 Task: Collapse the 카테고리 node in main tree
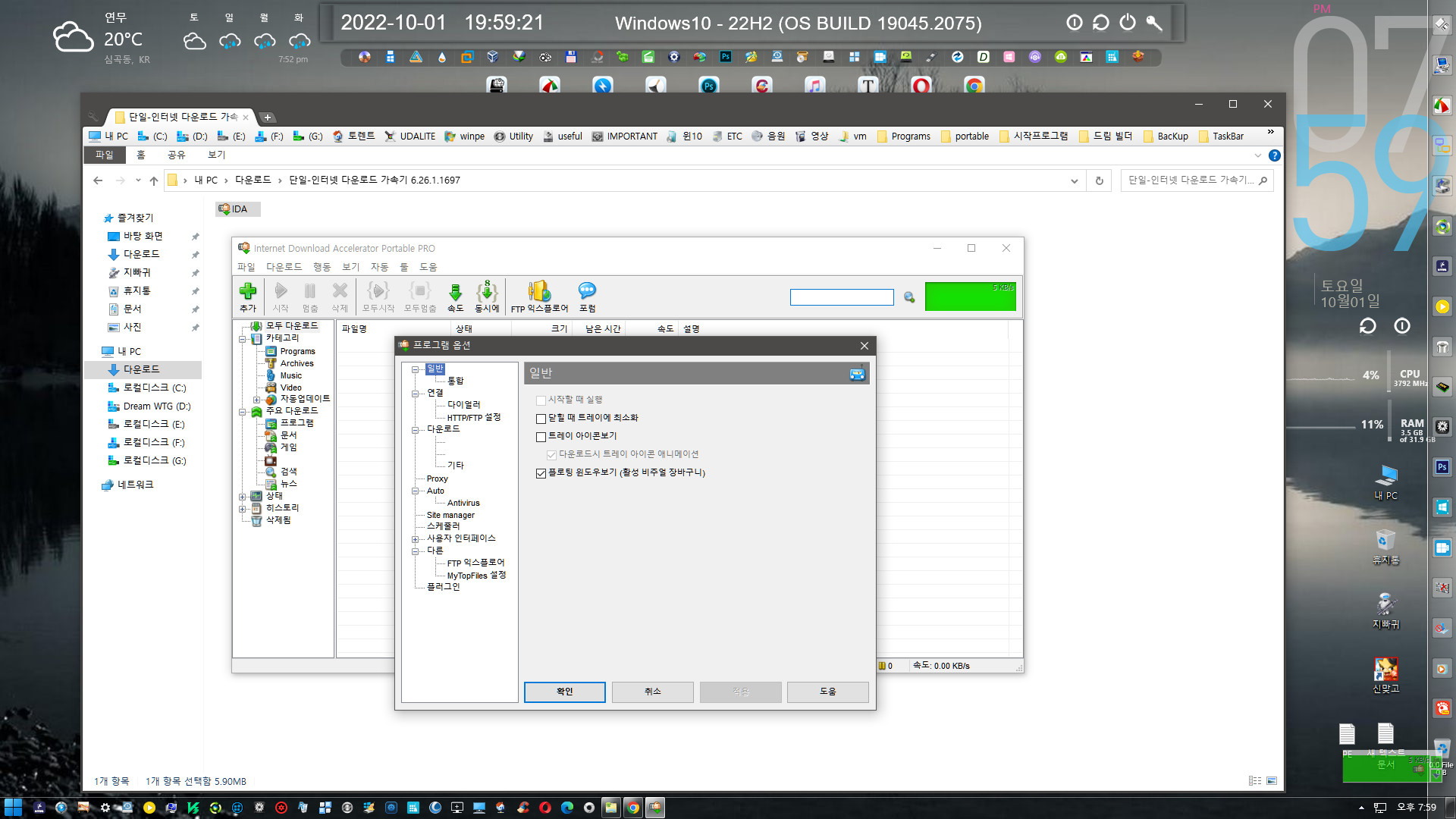coord(243,339)
